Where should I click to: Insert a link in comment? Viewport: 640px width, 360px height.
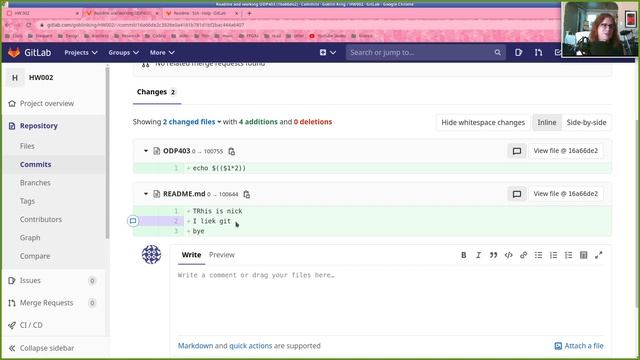(523, 255)
